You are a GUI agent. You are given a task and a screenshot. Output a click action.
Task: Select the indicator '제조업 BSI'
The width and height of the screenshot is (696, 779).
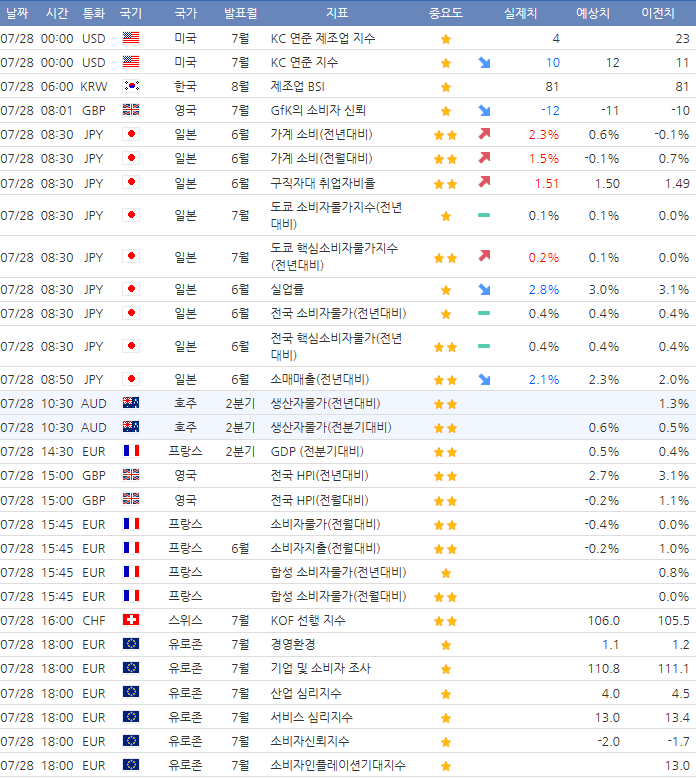[x=298, y=86]
